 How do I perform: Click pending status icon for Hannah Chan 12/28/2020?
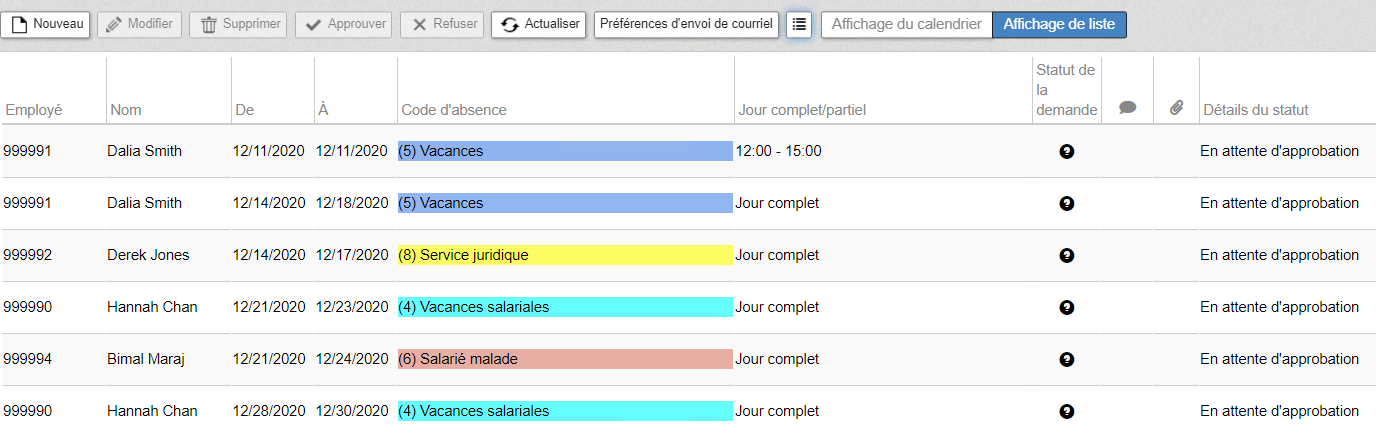click(1066, 412)
